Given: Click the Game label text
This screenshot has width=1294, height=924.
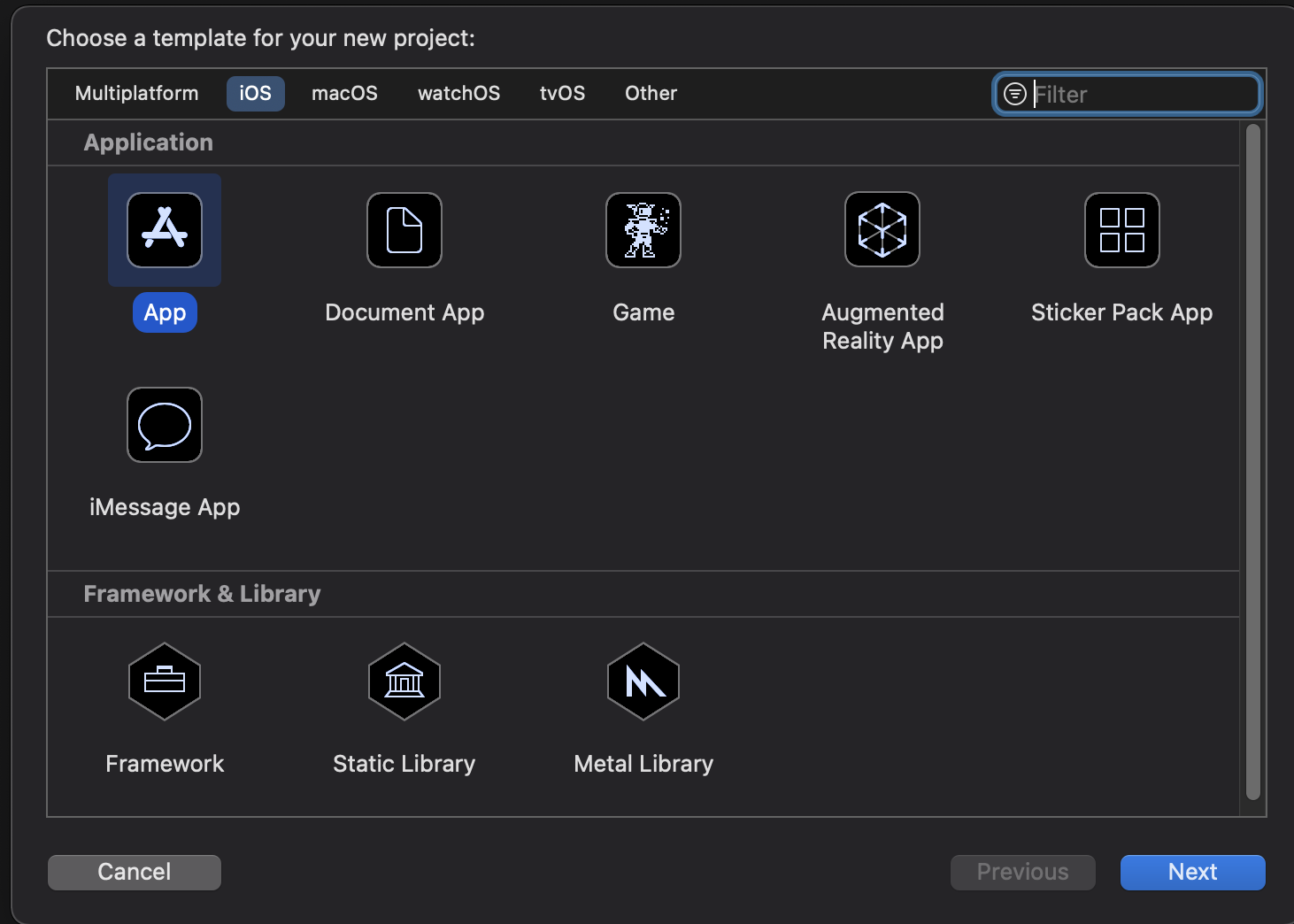Looking at the screenshot, I should click(643, 312).
